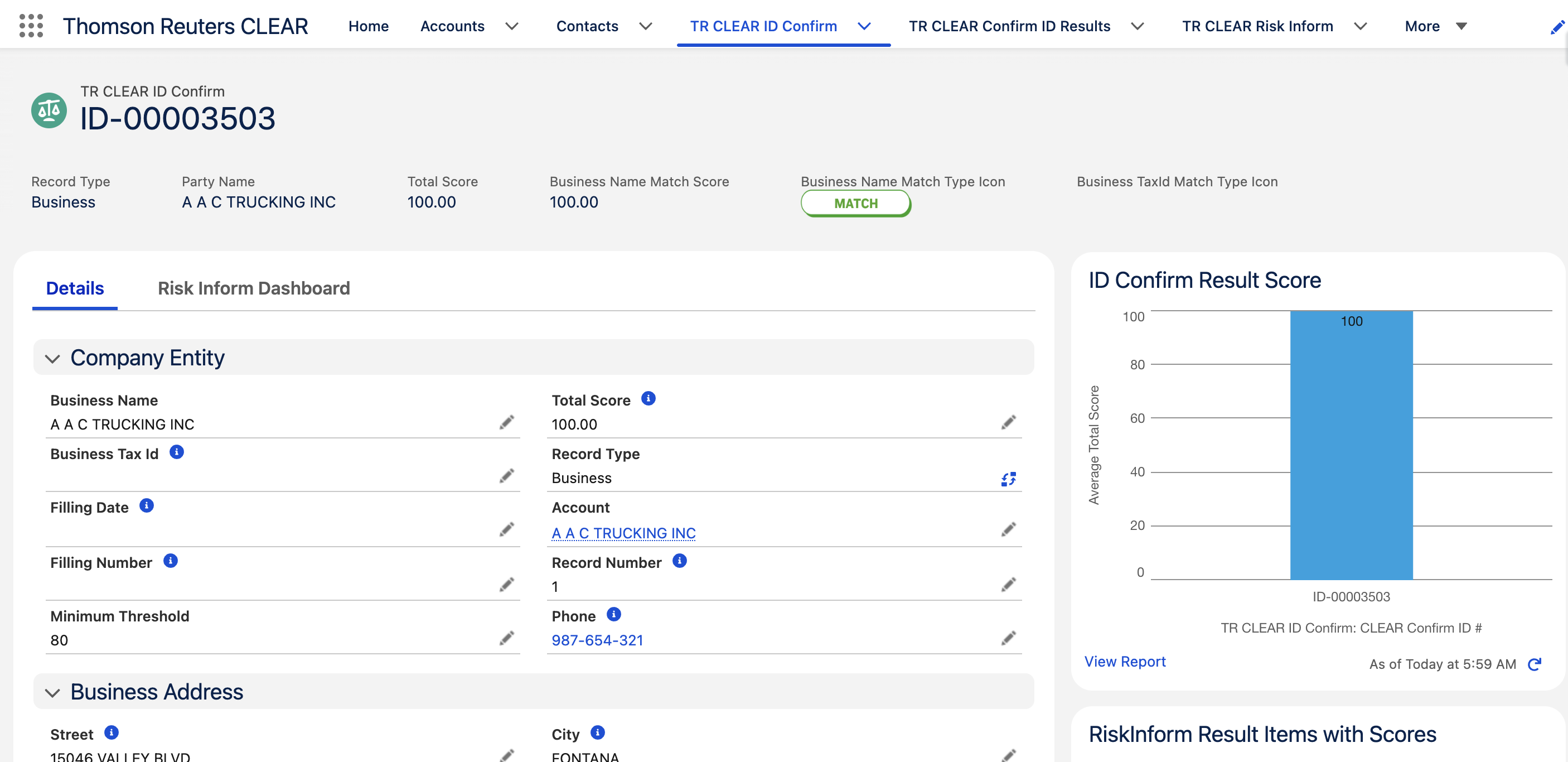Refresh the ID Confirm Result Score chart
Viewport: 1568px width, 762px height.
pyautogui.click(x=1535, y=664)
